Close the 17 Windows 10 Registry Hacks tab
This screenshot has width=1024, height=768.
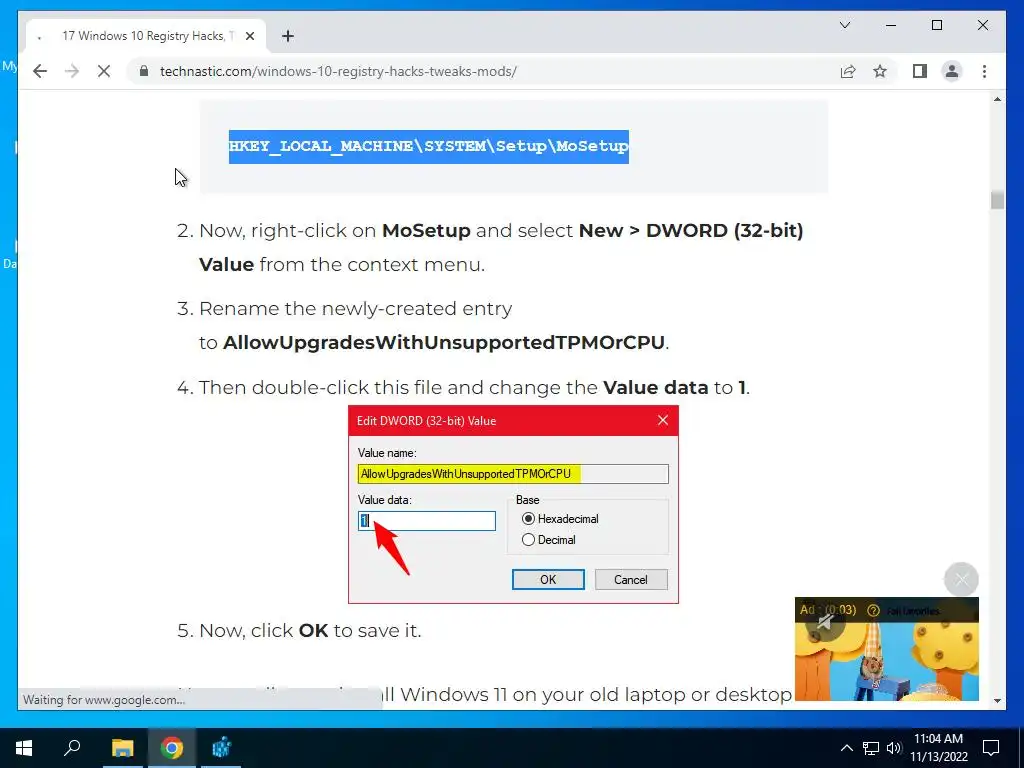point(249,36)
